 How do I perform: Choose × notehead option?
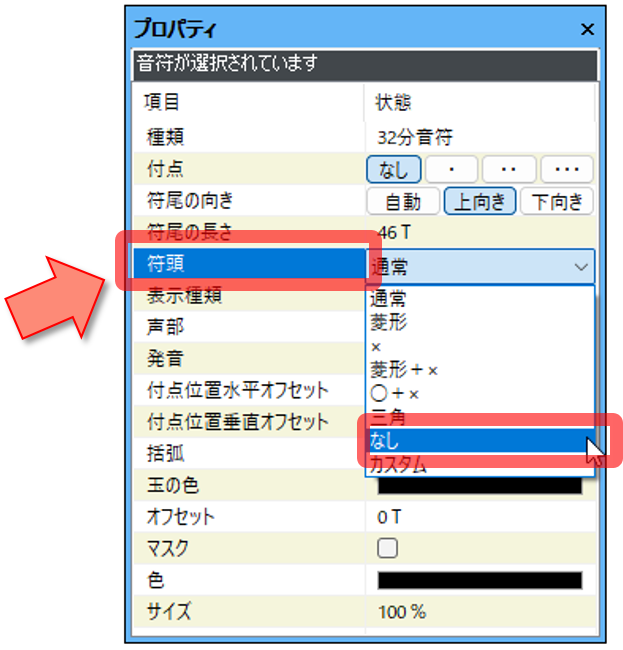click(376, 346)
